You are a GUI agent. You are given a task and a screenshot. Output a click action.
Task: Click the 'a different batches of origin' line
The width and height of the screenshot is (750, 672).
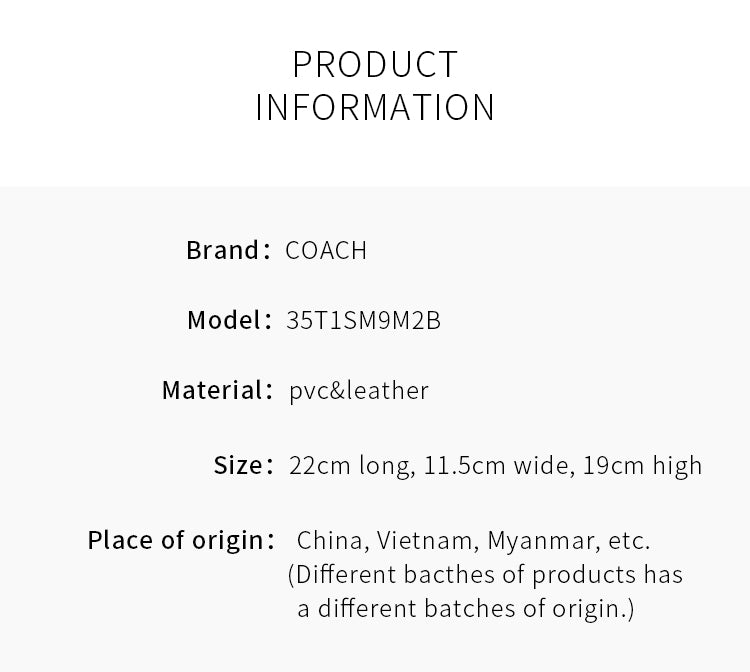tap(465, 609)
